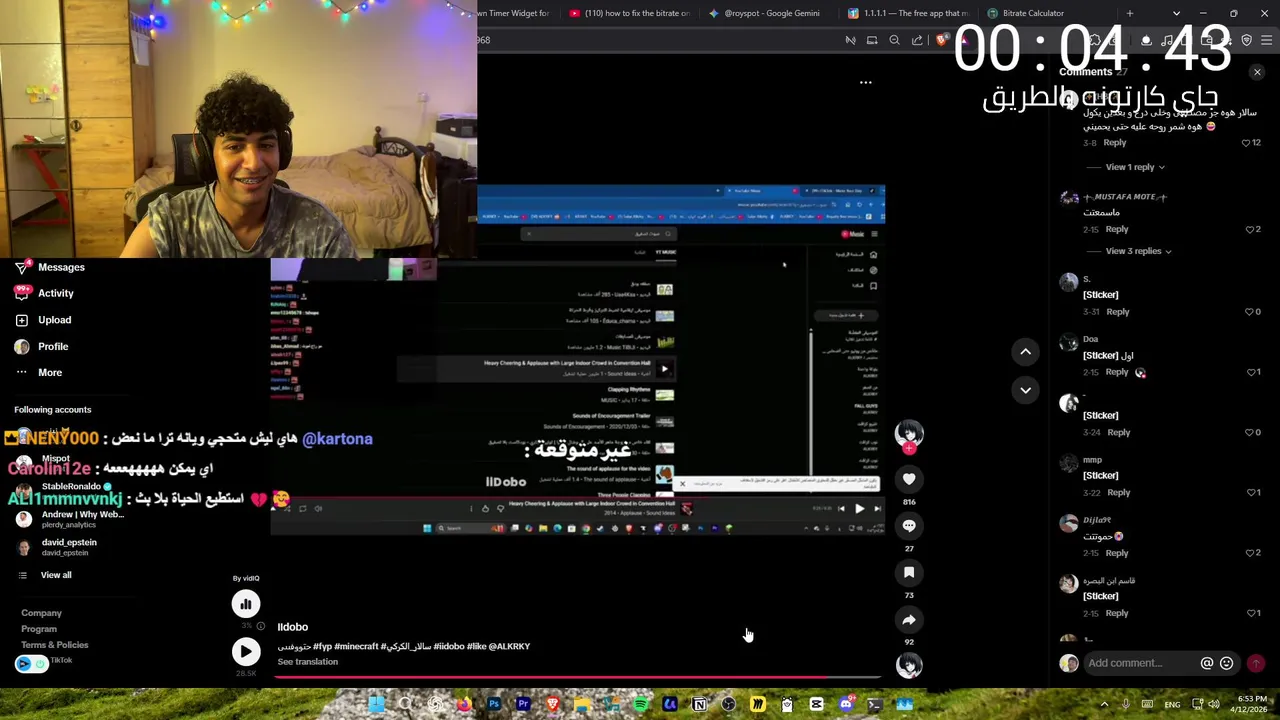The height and width of the screenshot is (720, 1280).
Task: Like the video with heart icon
Action: (909, 479)
